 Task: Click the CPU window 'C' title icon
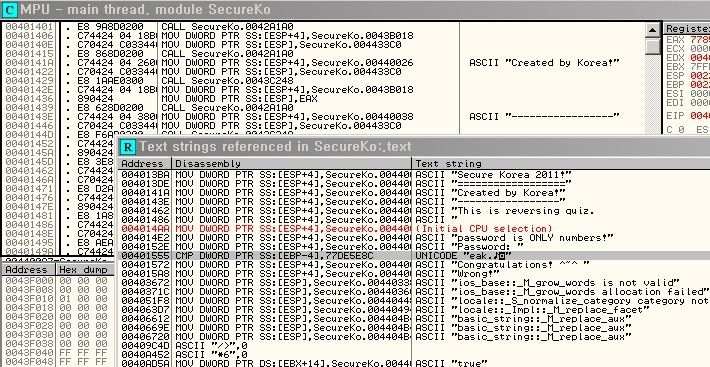[11, 9]
